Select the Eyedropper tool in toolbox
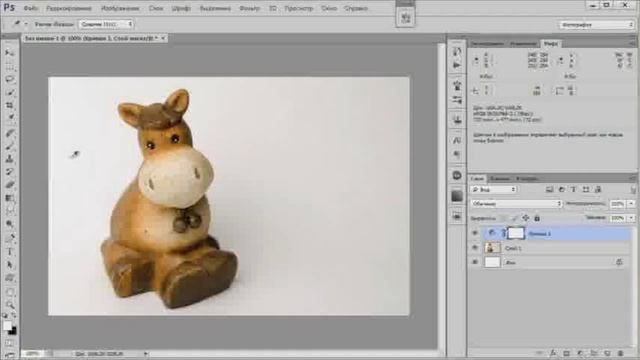640x360 pixels. (x=10, y=118)
